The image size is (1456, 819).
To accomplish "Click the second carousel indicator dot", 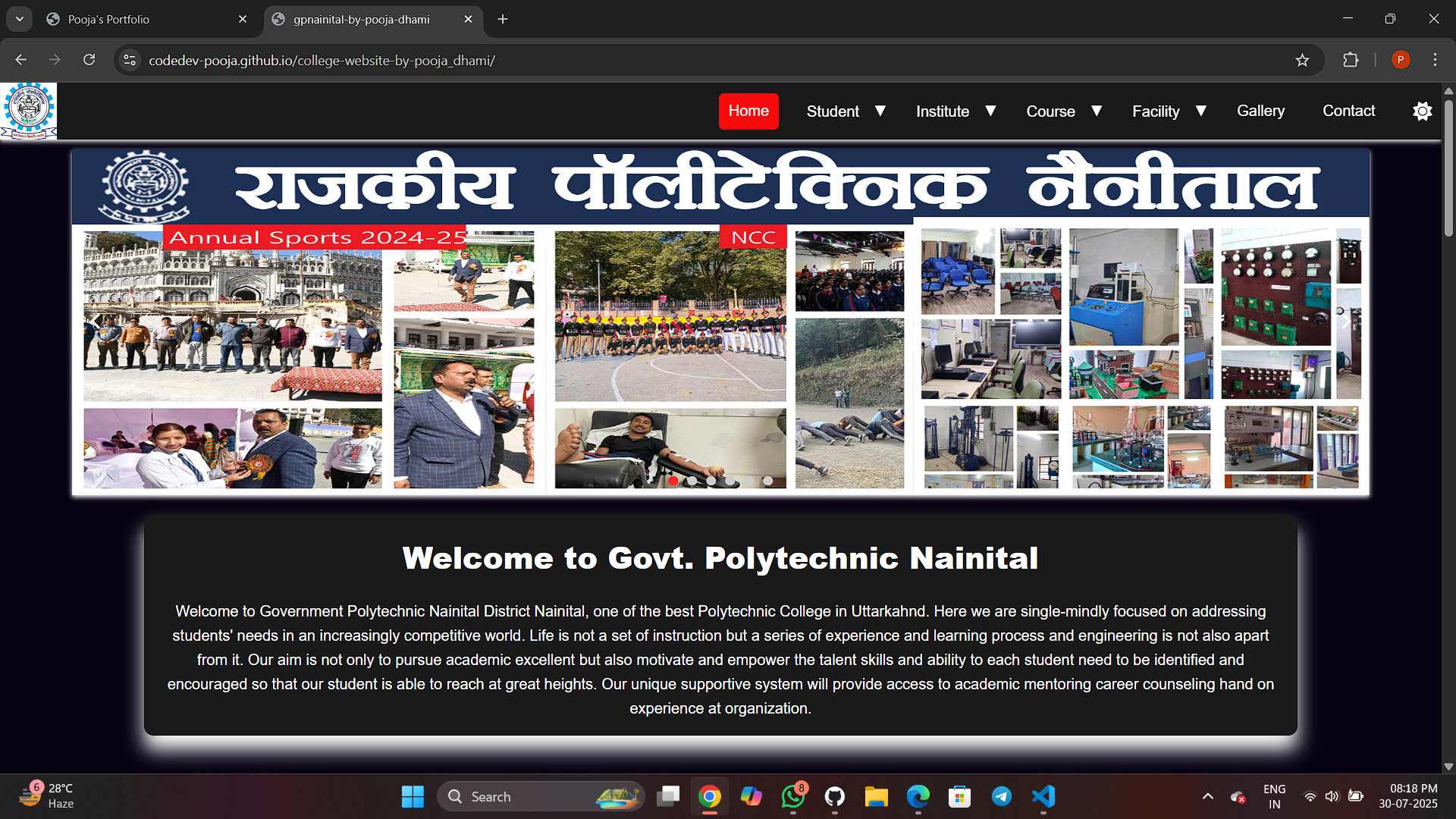I will click(x=692, y=481).
